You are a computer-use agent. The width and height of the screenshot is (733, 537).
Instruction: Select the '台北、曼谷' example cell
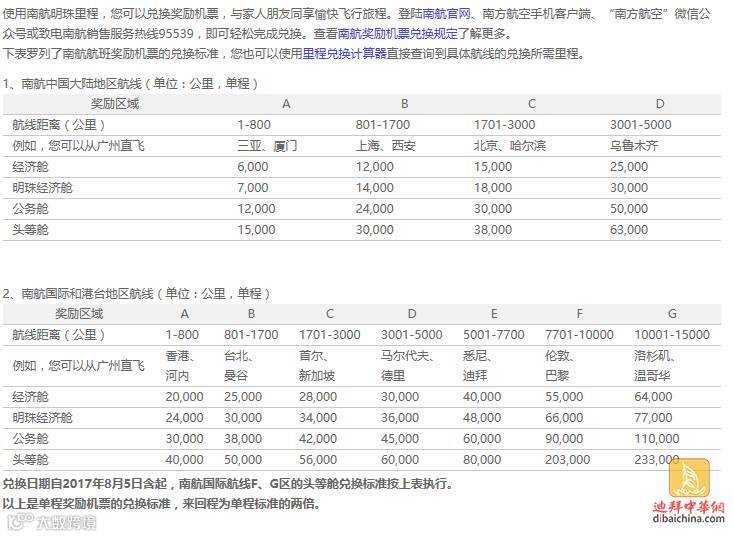239,366
